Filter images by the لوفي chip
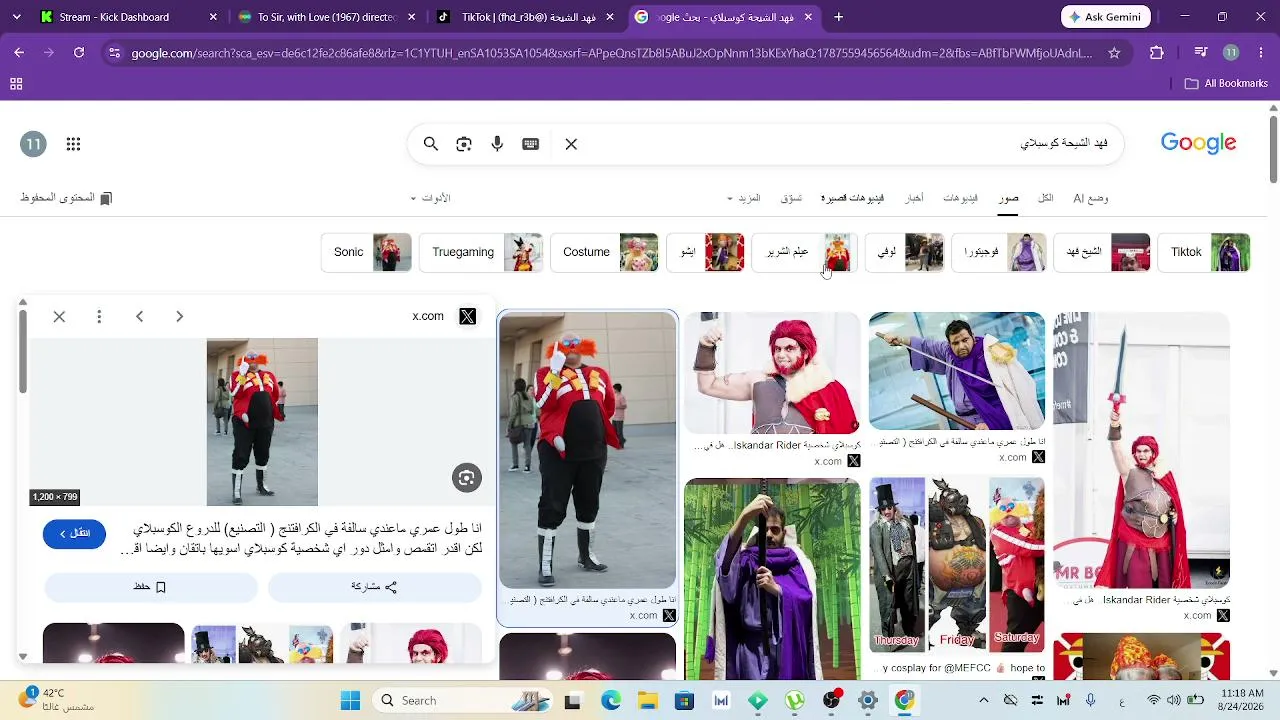Screen dimensions: 1280x720 click(904, 252)
